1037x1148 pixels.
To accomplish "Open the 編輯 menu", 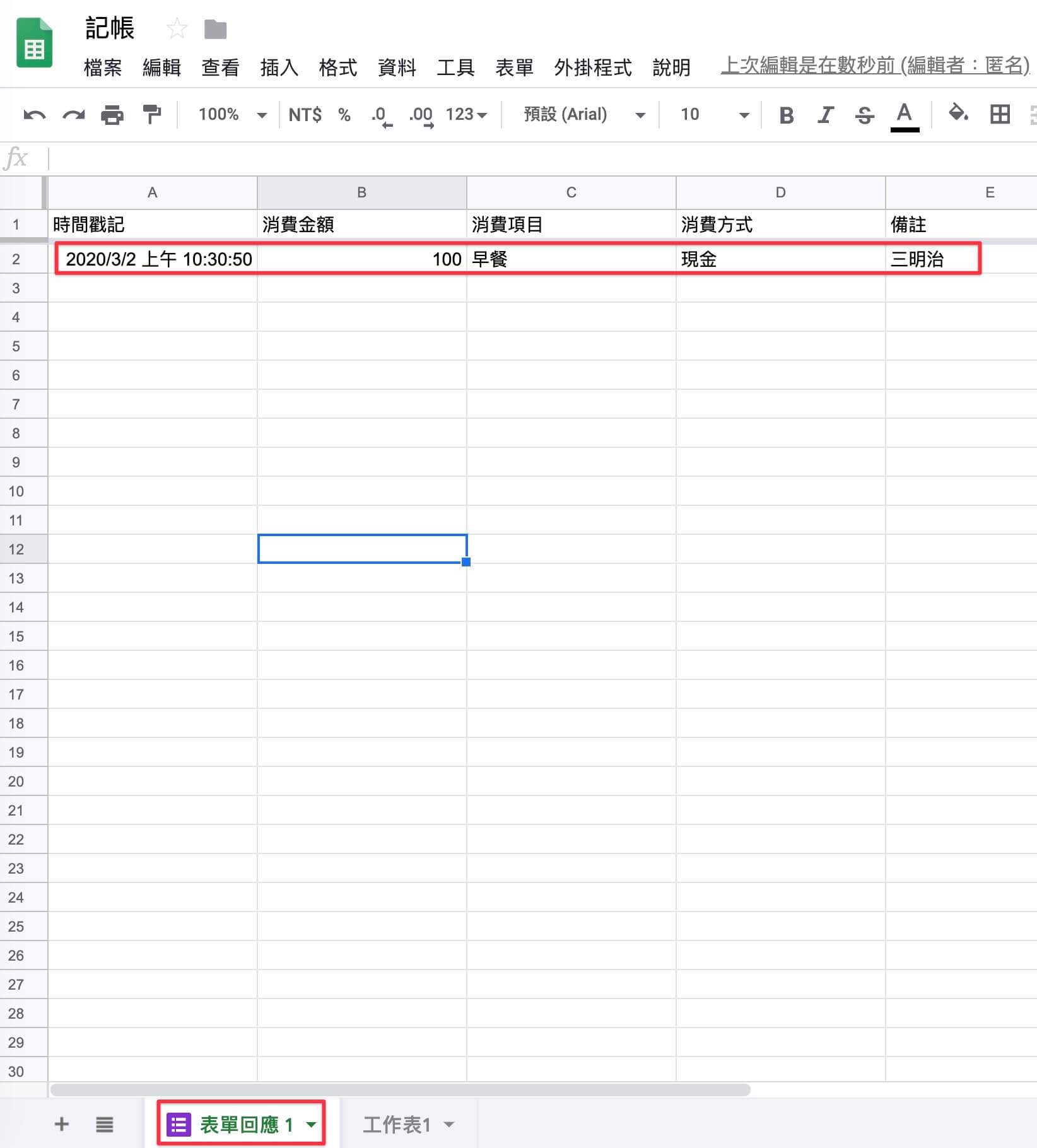I will pos(161,67).
